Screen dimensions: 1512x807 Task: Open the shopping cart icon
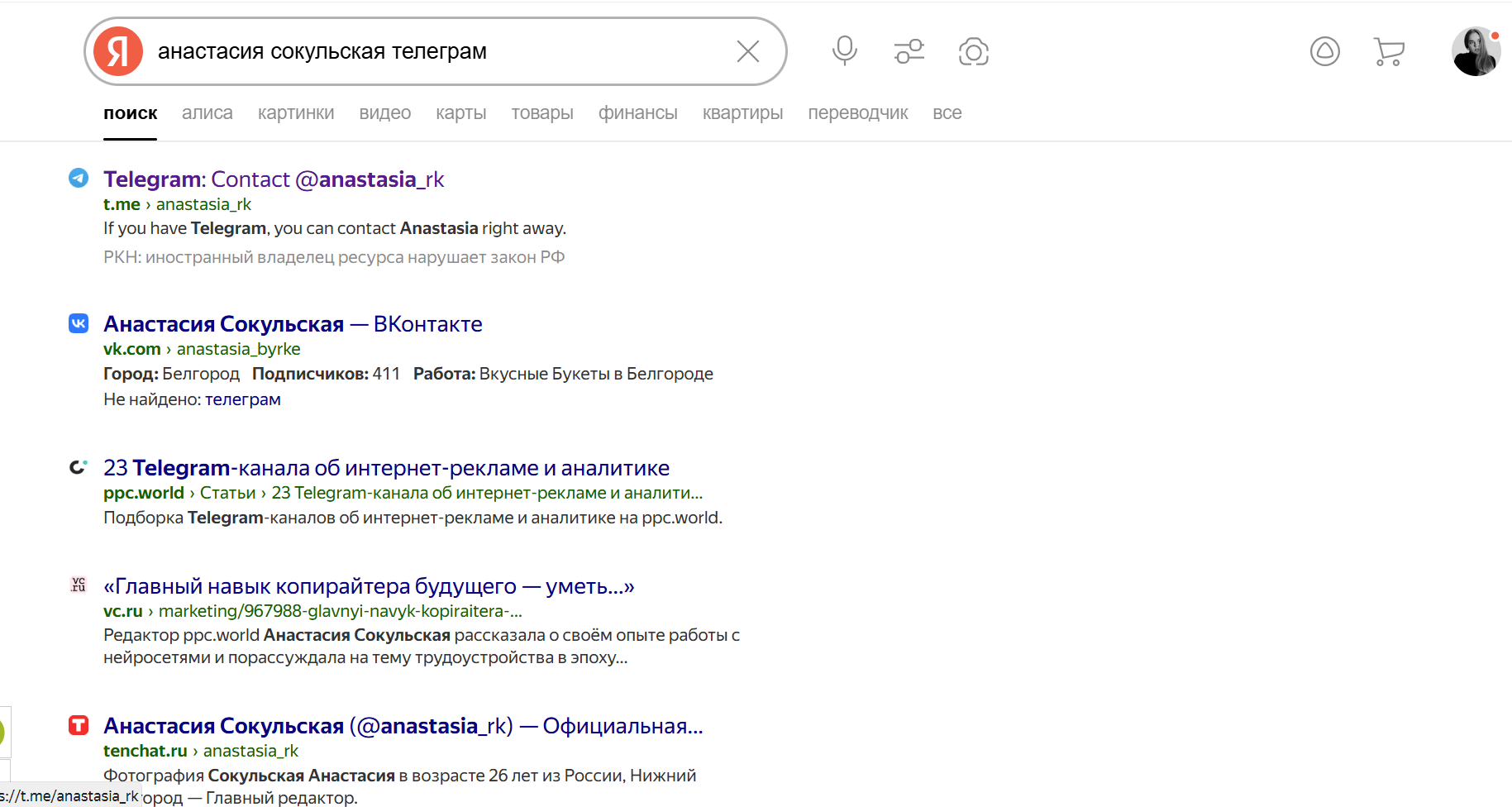click(1389, 51)
